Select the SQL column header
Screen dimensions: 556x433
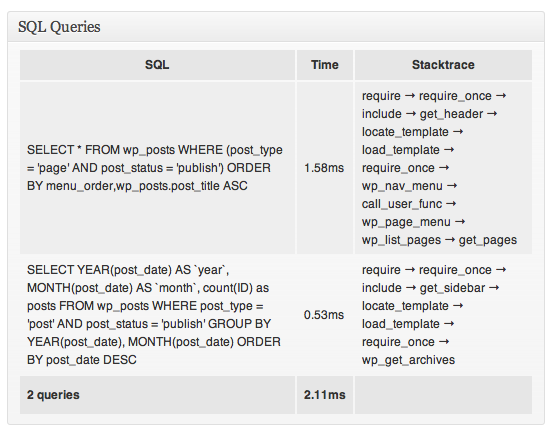[x=157, y=65]
